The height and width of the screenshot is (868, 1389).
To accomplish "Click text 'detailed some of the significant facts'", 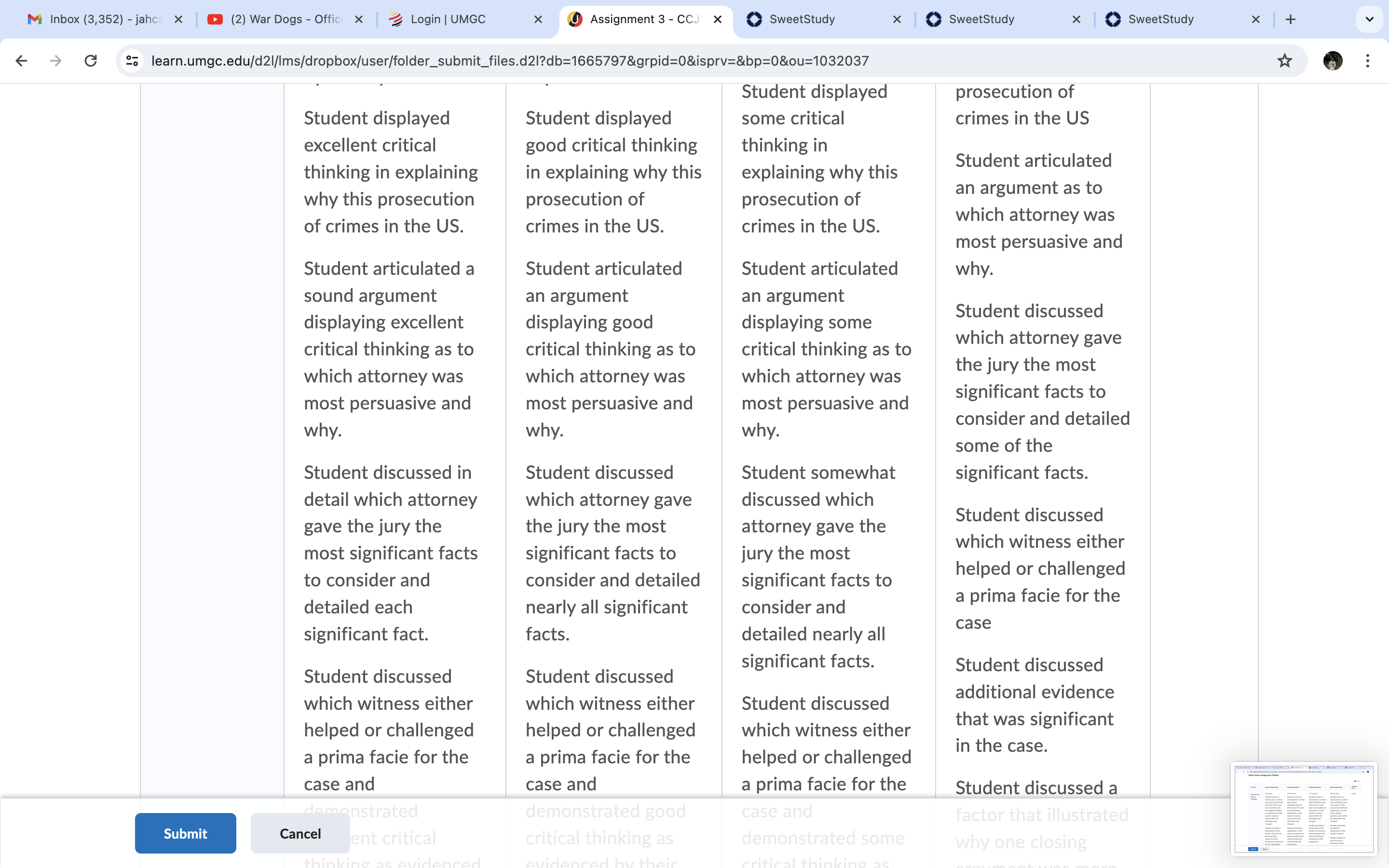I will pos(1043,446).
